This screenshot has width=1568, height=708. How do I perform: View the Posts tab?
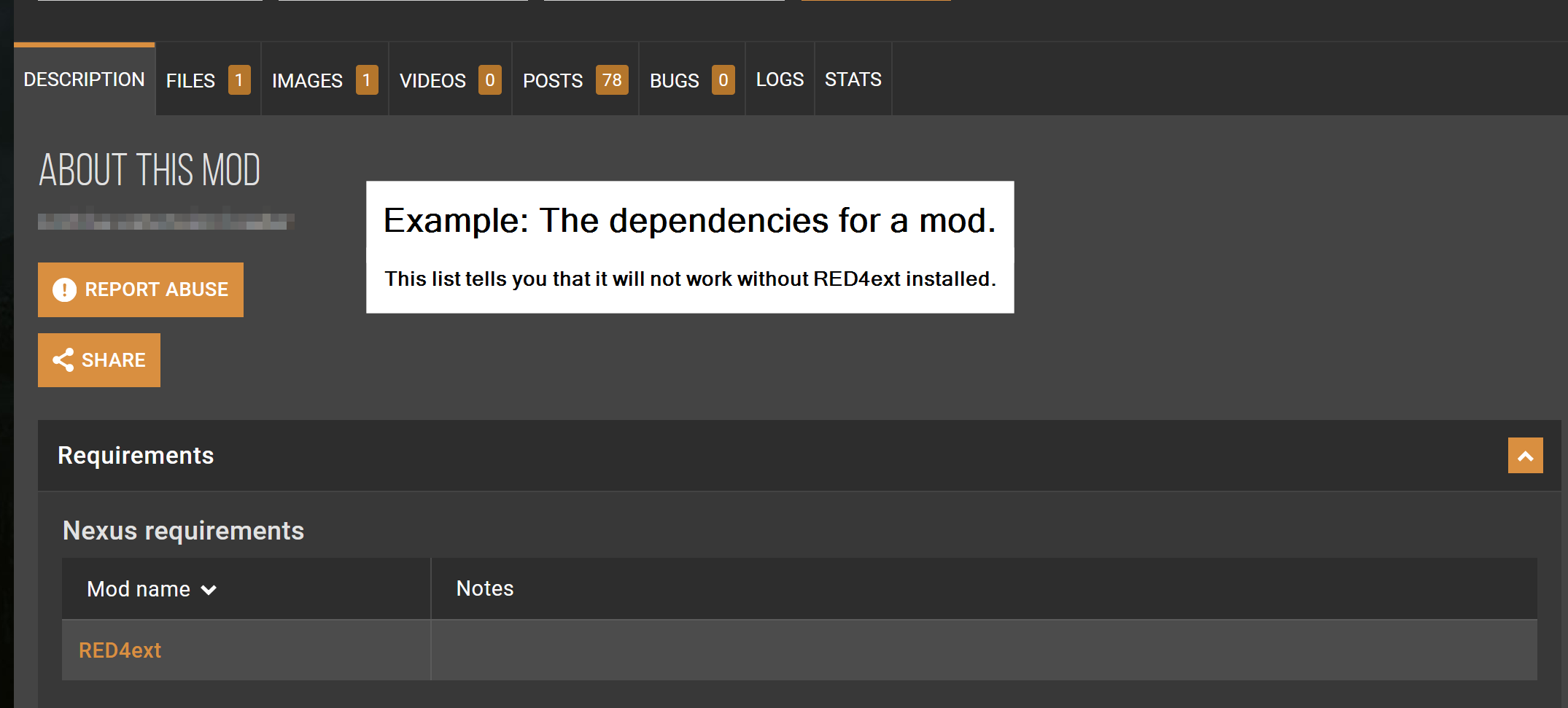point(553,80)
